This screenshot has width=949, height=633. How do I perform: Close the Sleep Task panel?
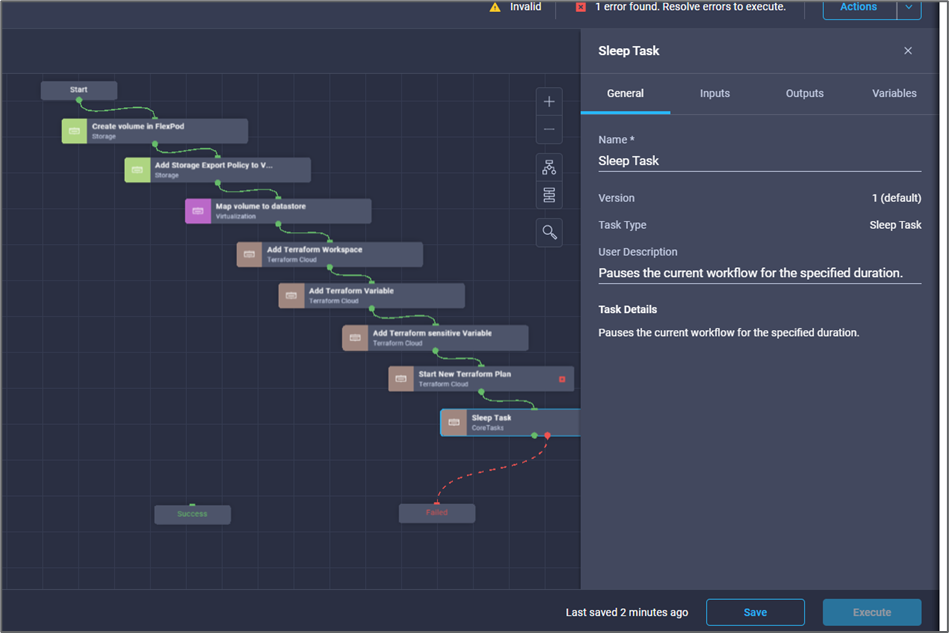pyautogui.click(x=908, y=51)
